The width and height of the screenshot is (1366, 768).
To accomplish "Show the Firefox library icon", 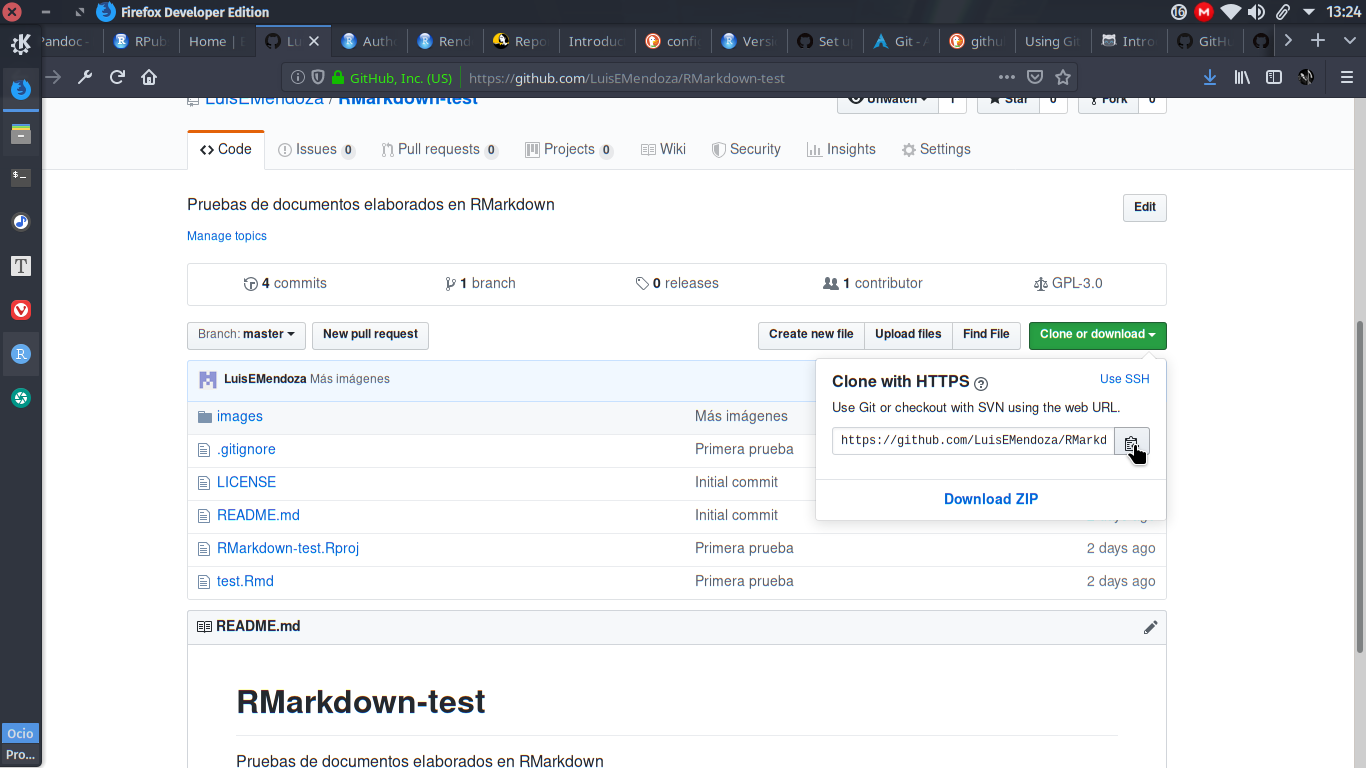I will [1242, 77].
